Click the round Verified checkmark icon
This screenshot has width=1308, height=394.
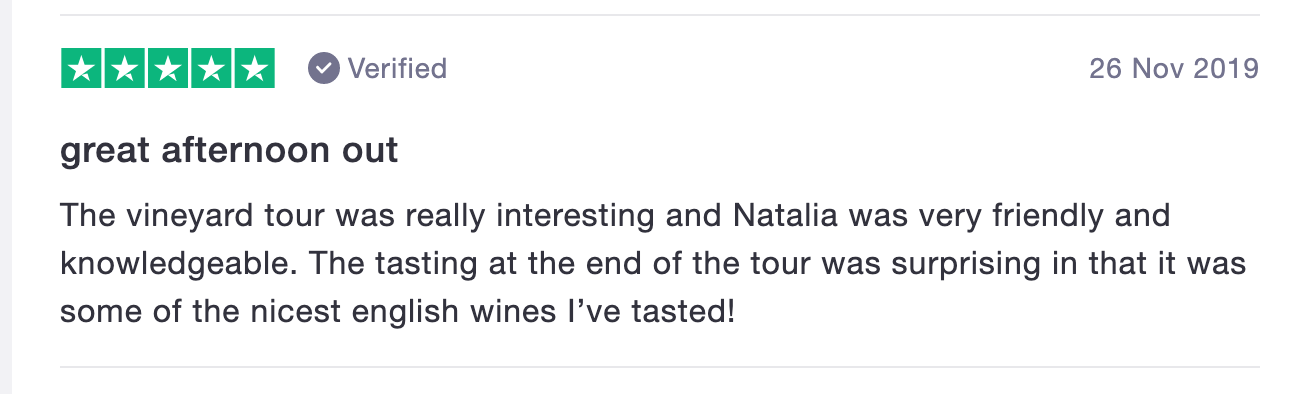(323, 69)
